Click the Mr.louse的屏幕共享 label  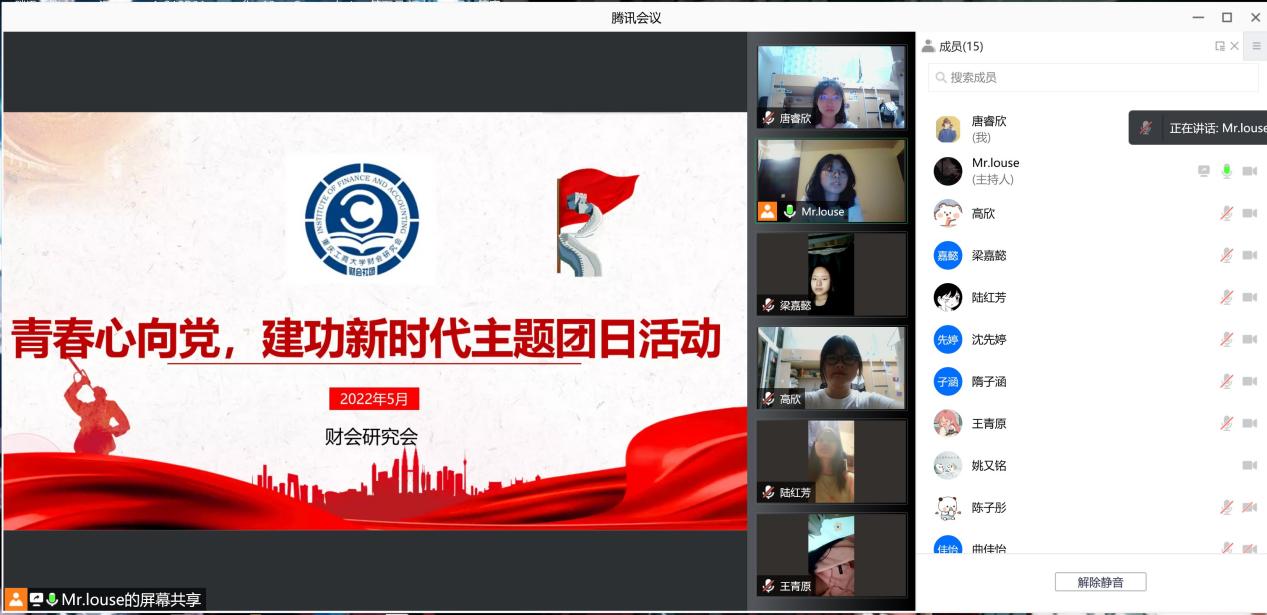pos(131,600)
